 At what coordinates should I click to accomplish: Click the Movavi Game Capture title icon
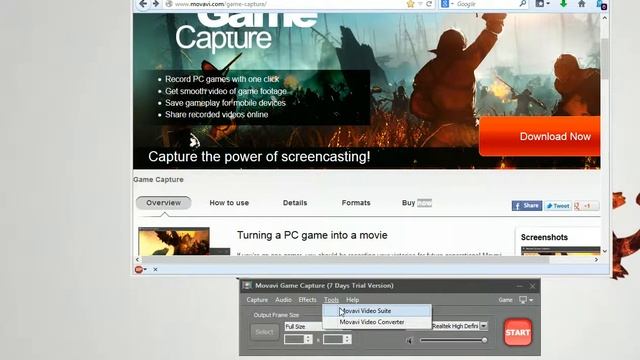(x=247, y=285)
